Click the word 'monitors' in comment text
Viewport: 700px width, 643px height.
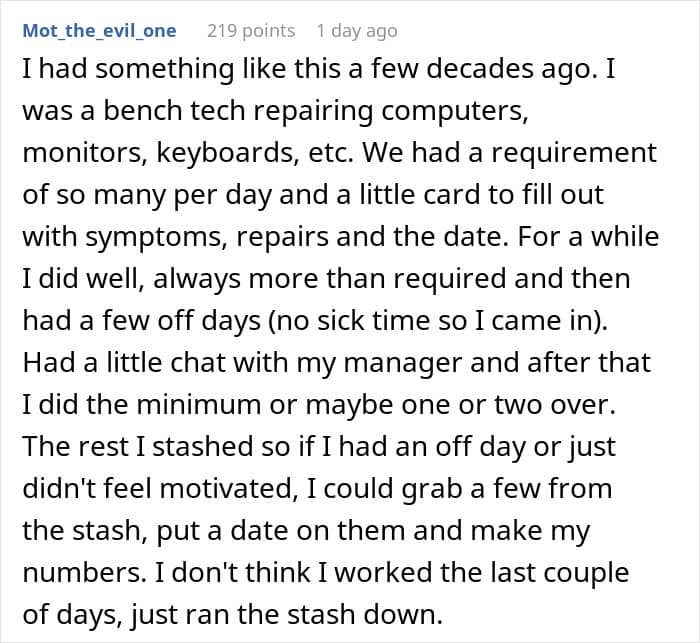85,152
